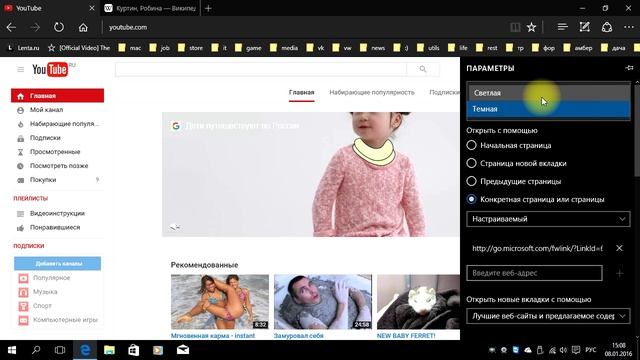The width and height of the screenshot is (640, 360).
Task: Open the Замуровал себя video thumbnail
Action: point(323,302)
